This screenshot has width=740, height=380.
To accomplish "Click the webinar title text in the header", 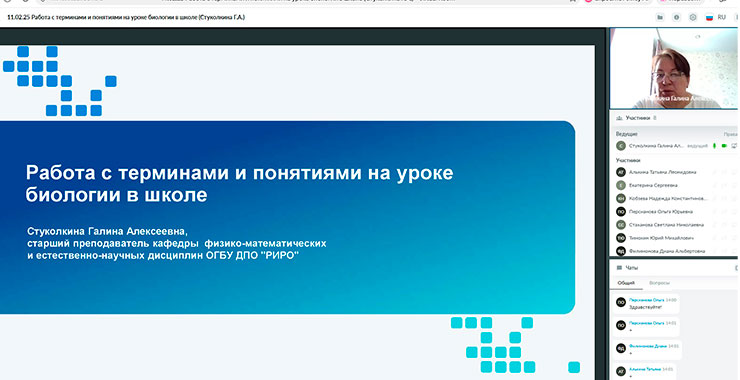I will pos(126,17).
